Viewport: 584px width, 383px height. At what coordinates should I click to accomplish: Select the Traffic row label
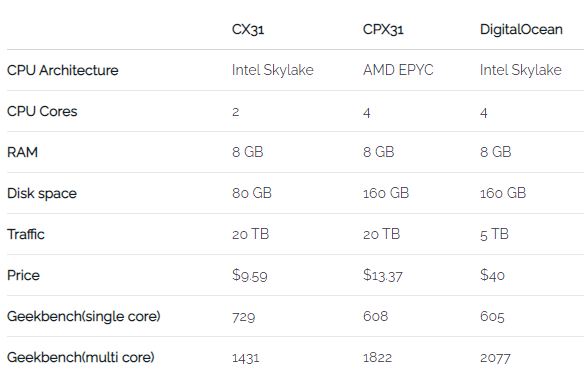click(26, 234)
